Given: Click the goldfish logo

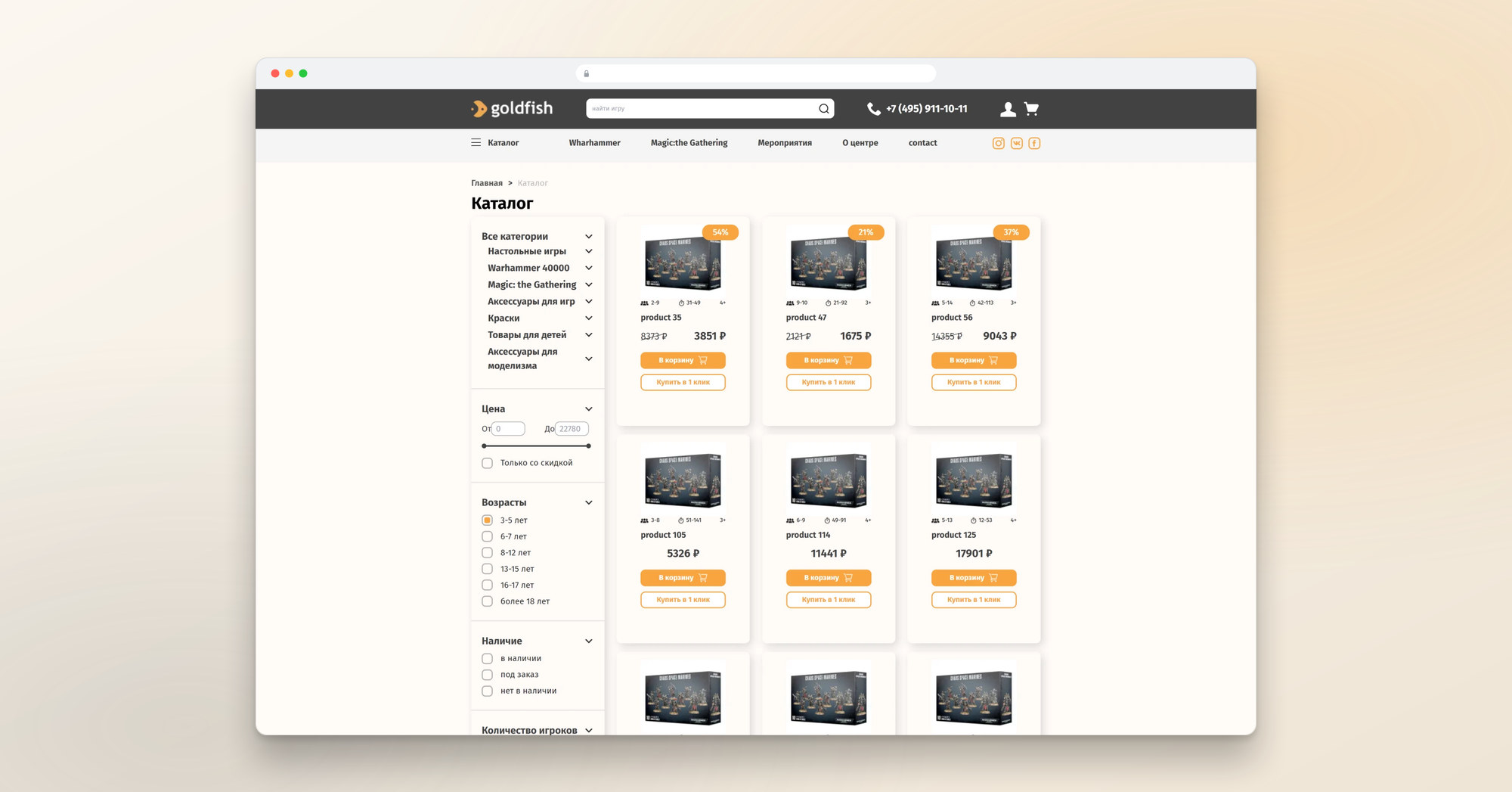Looking at the screenshot, I should pyautogui.click(x=512, y=109).
